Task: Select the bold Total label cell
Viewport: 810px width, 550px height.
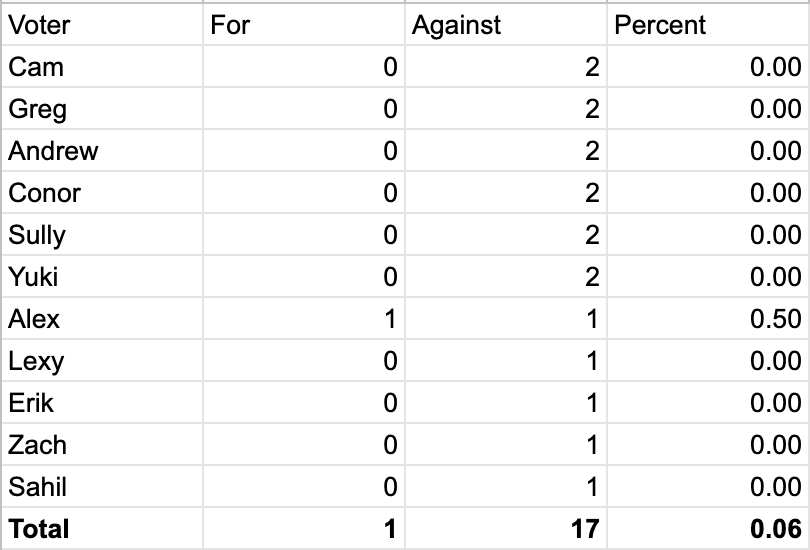Action: click(x=102, y=528)
